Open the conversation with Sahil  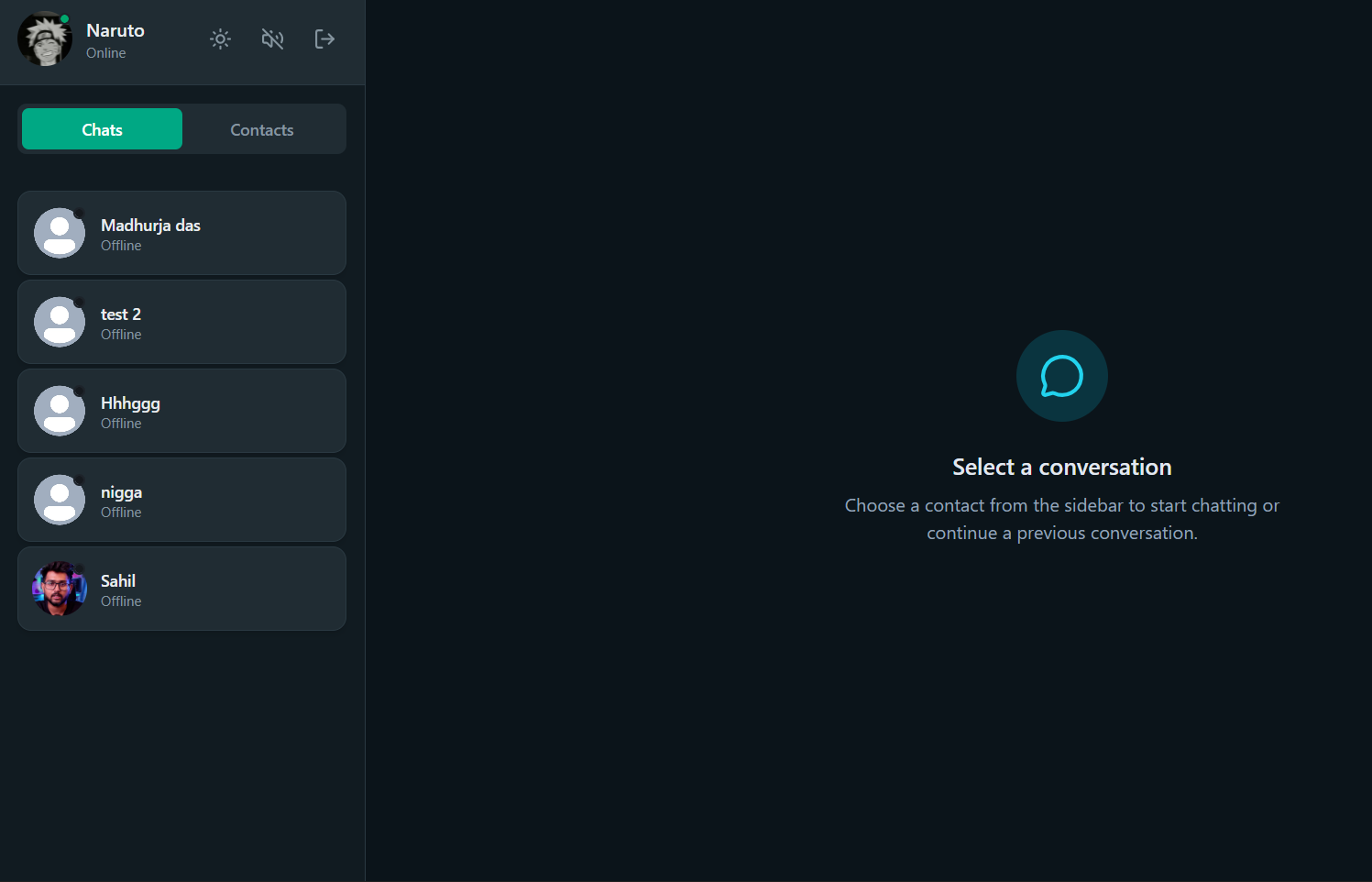[118, 581]
